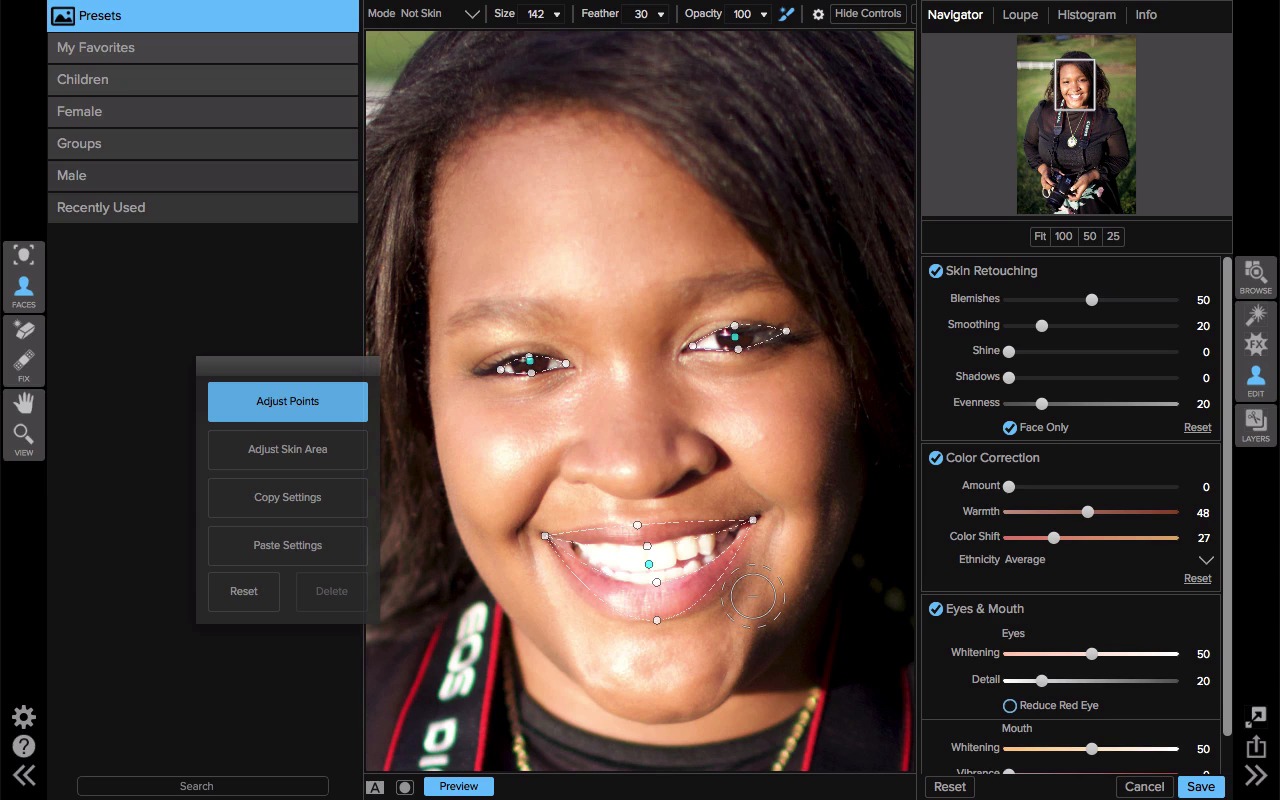Expand the Male preset category
This screenshot has width=1280, height=800.
click(203, 176)
